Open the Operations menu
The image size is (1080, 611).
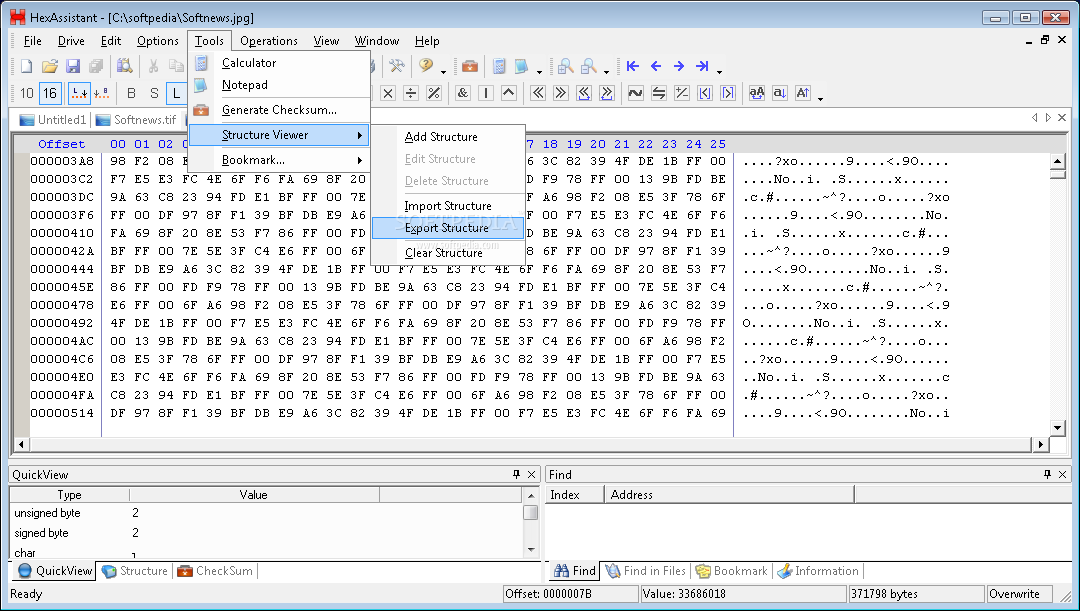click(269, 41)
